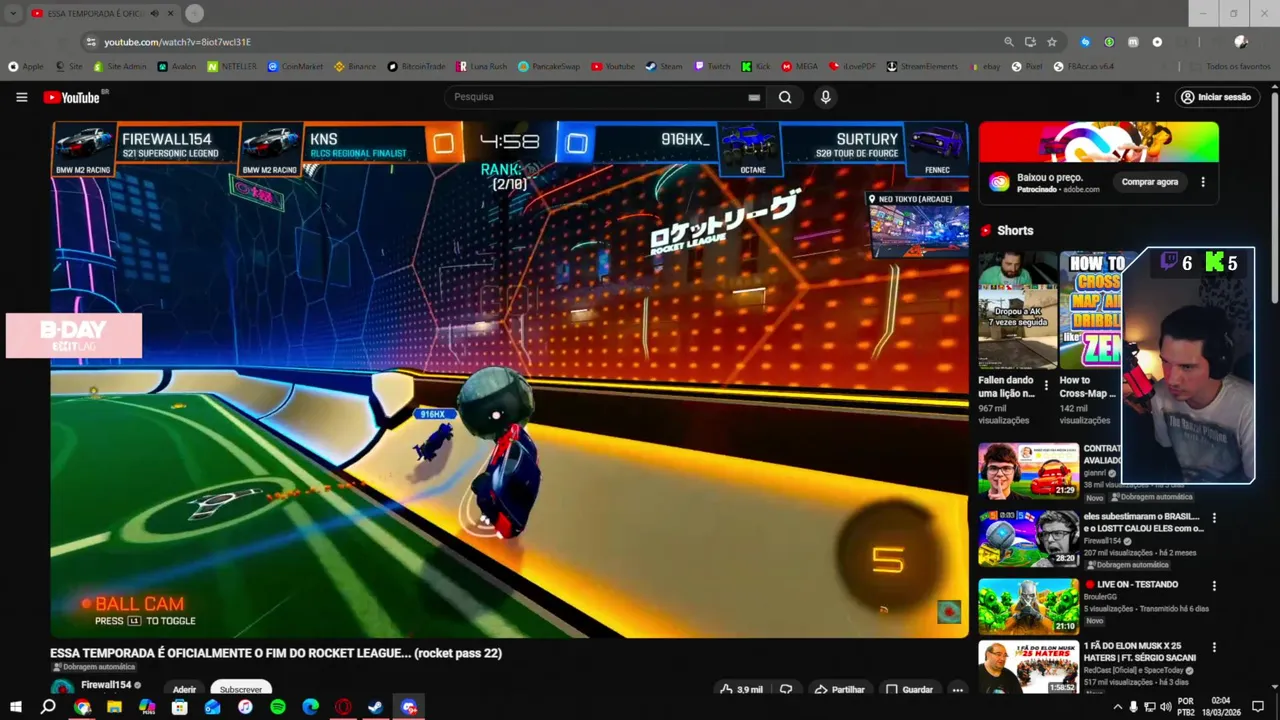Click the Subscrever subscribe button
This screenshot has height=720, width=1280.
241,689
